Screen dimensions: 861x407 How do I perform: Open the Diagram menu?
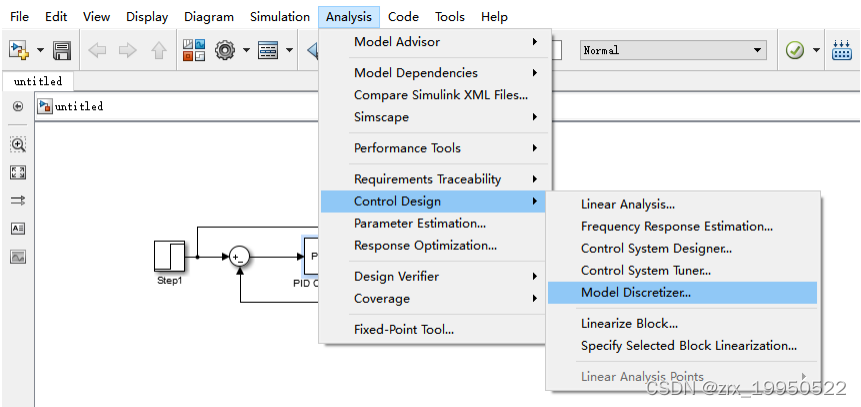[209, 17]
